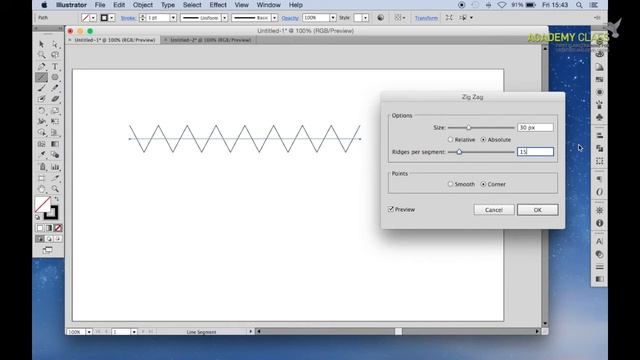Select the Gradient tool
The image size is (640, 360).
(55, 144)
